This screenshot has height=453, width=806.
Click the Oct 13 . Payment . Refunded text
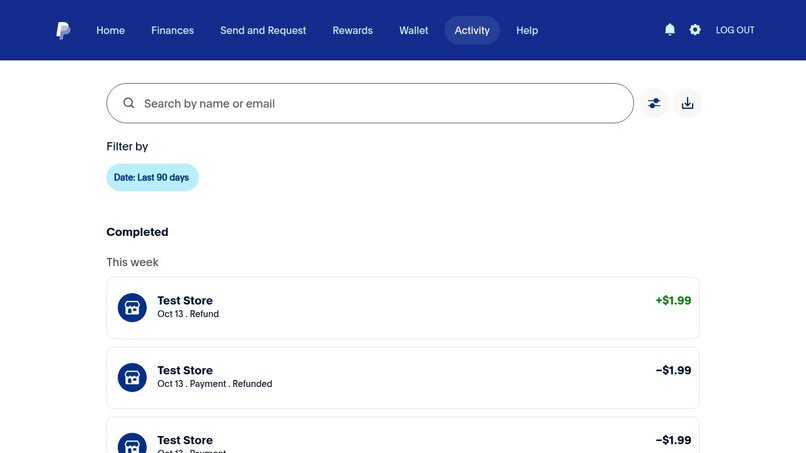[x=215, y=384]
